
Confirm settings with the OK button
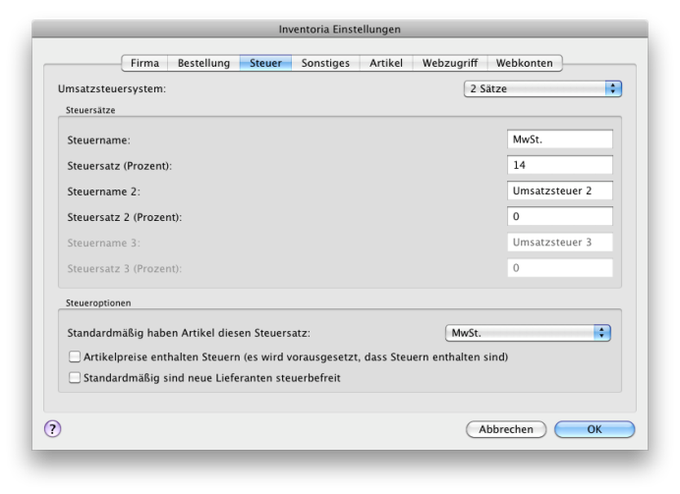coord(595,429)
